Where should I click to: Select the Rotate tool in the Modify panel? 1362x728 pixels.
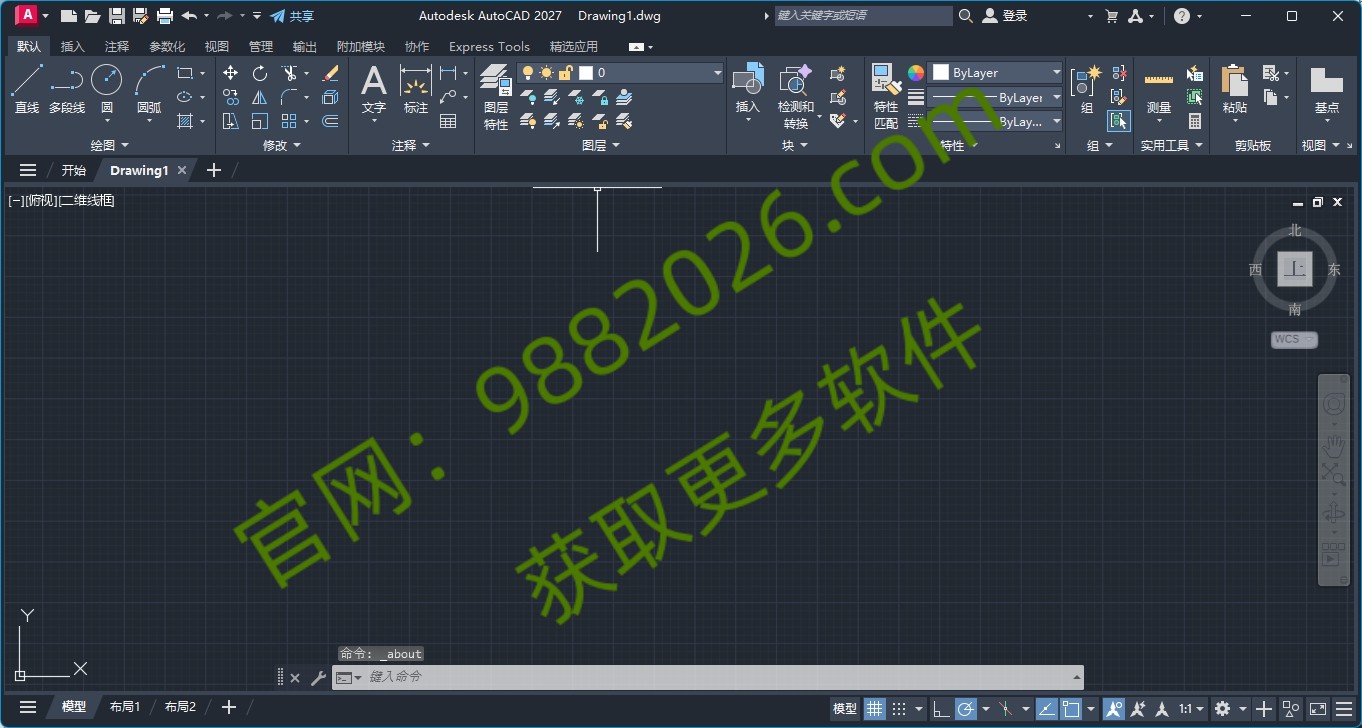tap(259, 73)
